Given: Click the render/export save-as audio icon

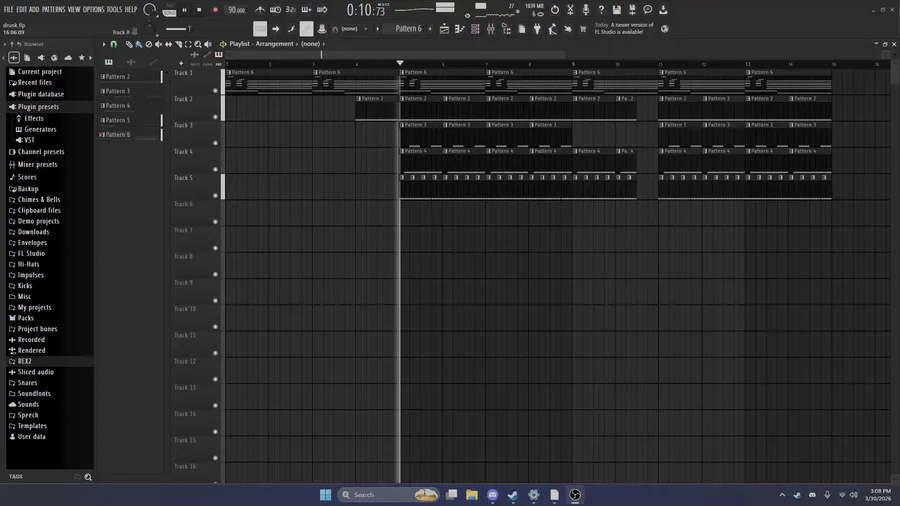Looking at the screenshot, I should (x=632, y=10).
